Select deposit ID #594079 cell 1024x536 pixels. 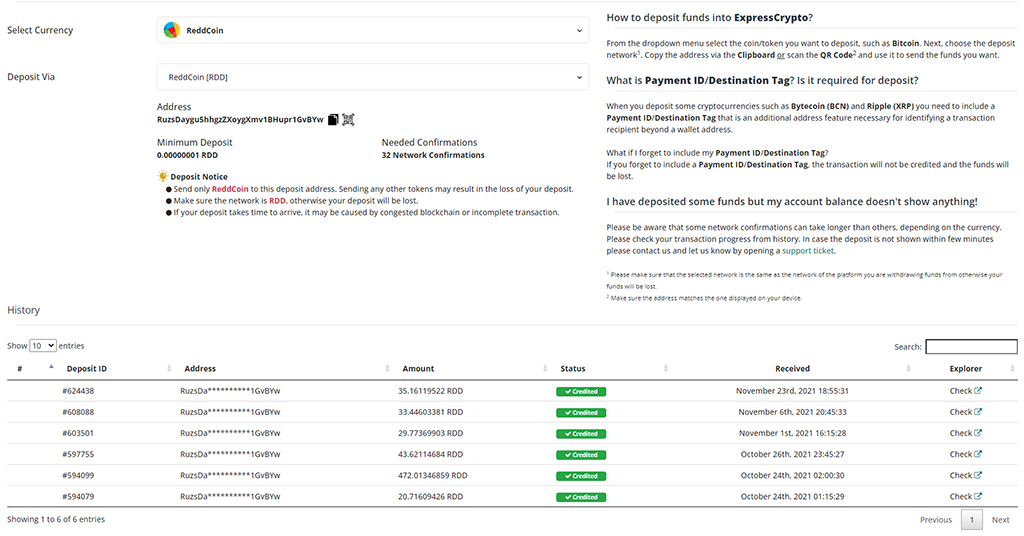coord(78,496)
